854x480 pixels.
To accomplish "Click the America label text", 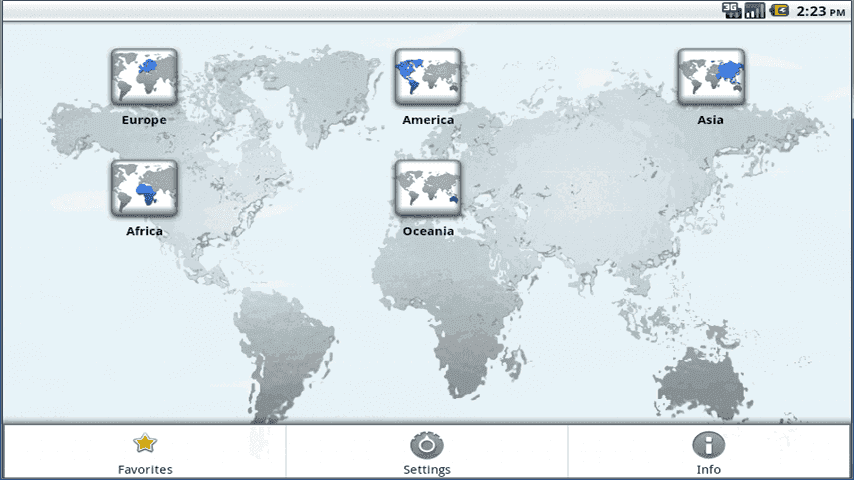I will click(428, 120).
